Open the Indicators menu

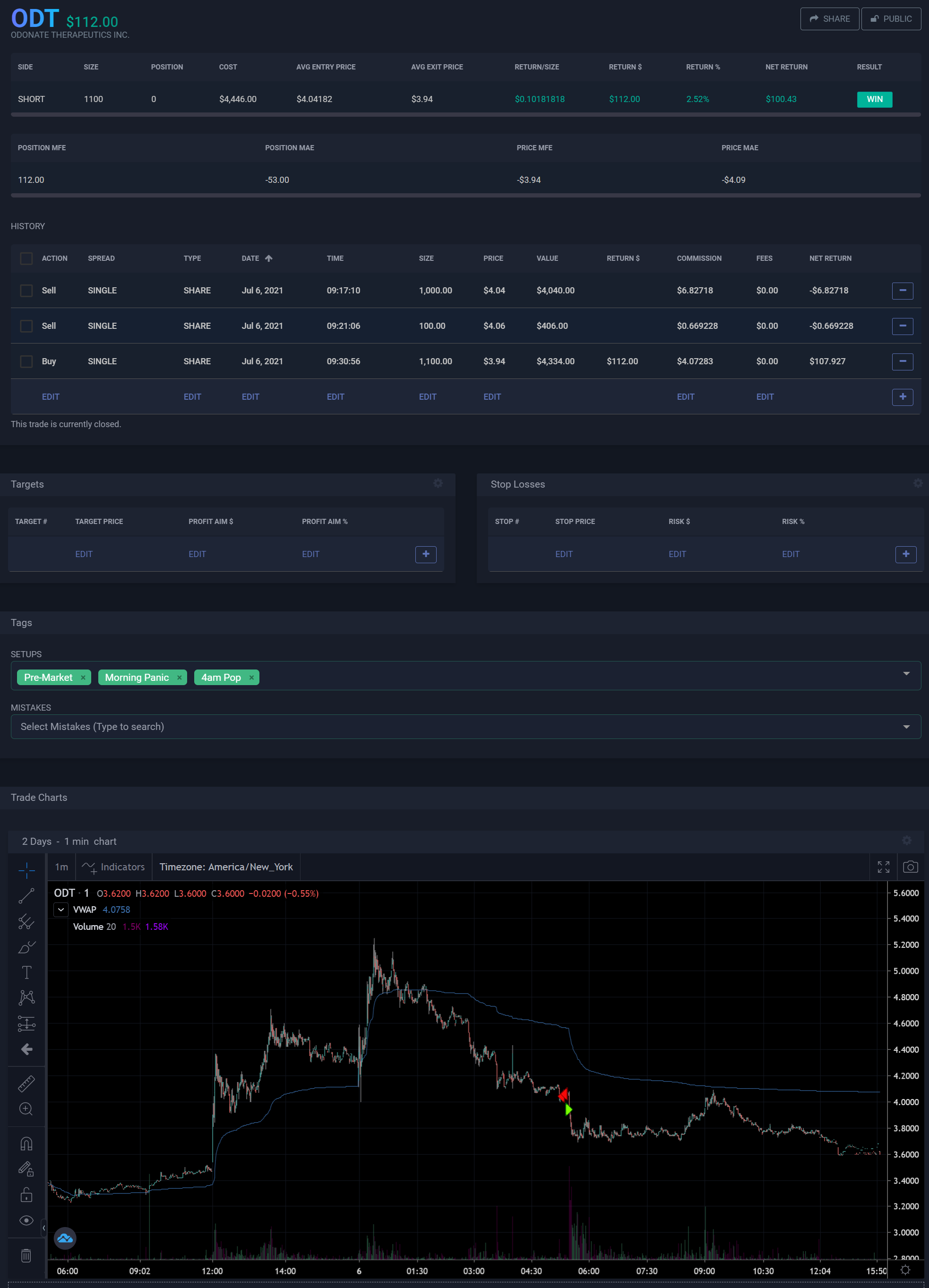(x=113, y=867)
